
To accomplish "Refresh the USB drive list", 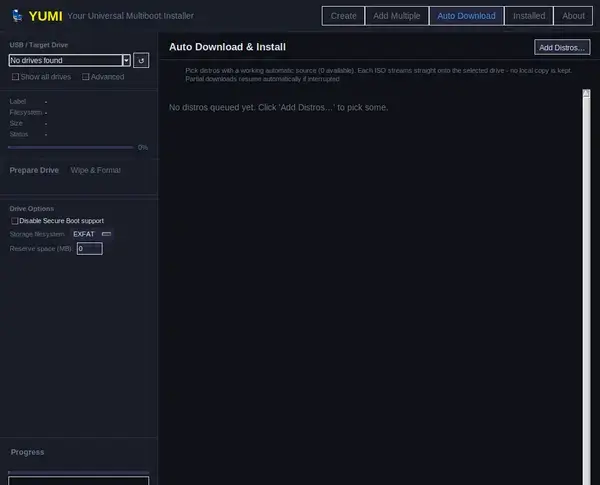I will [141, 60].
